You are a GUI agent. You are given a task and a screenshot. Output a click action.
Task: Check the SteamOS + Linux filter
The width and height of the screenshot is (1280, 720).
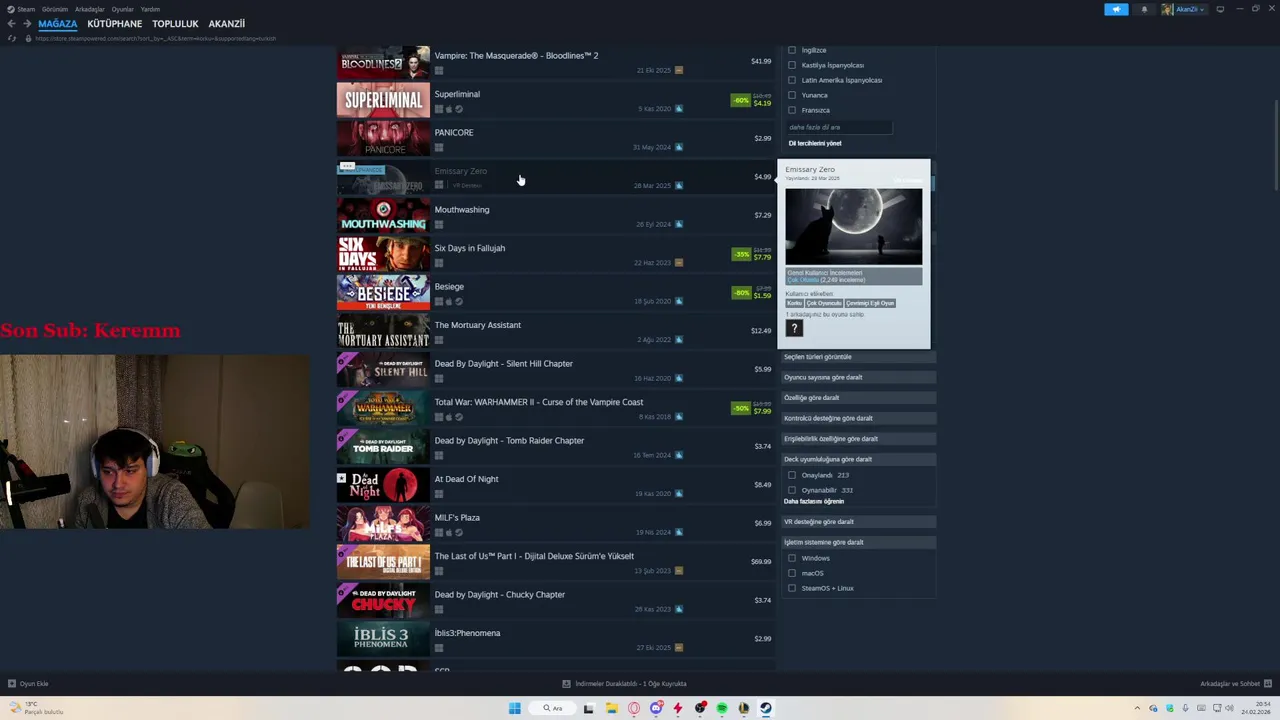(792, 588)
